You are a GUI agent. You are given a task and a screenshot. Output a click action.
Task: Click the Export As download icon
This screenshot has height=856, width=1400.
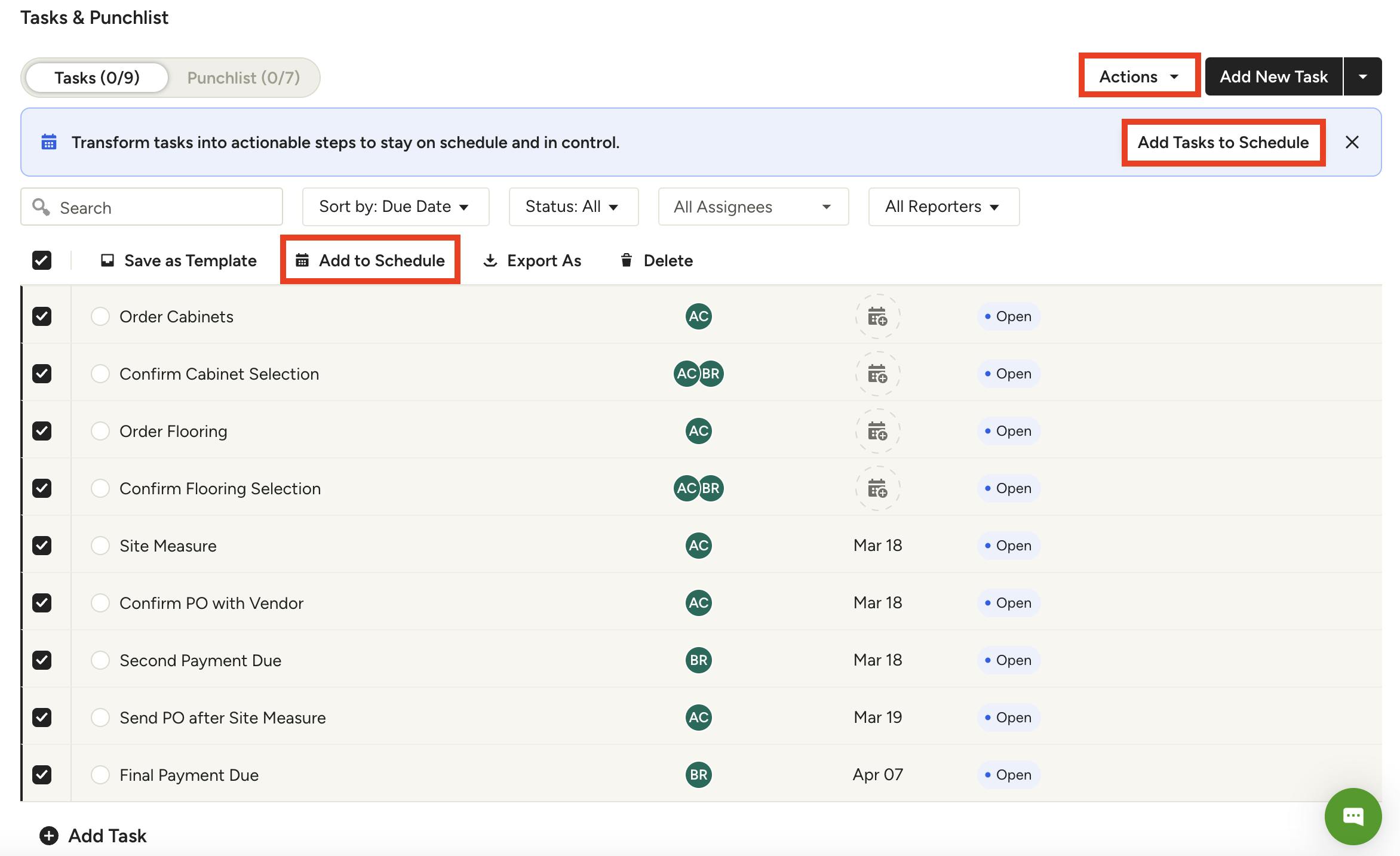coord(490,260)
